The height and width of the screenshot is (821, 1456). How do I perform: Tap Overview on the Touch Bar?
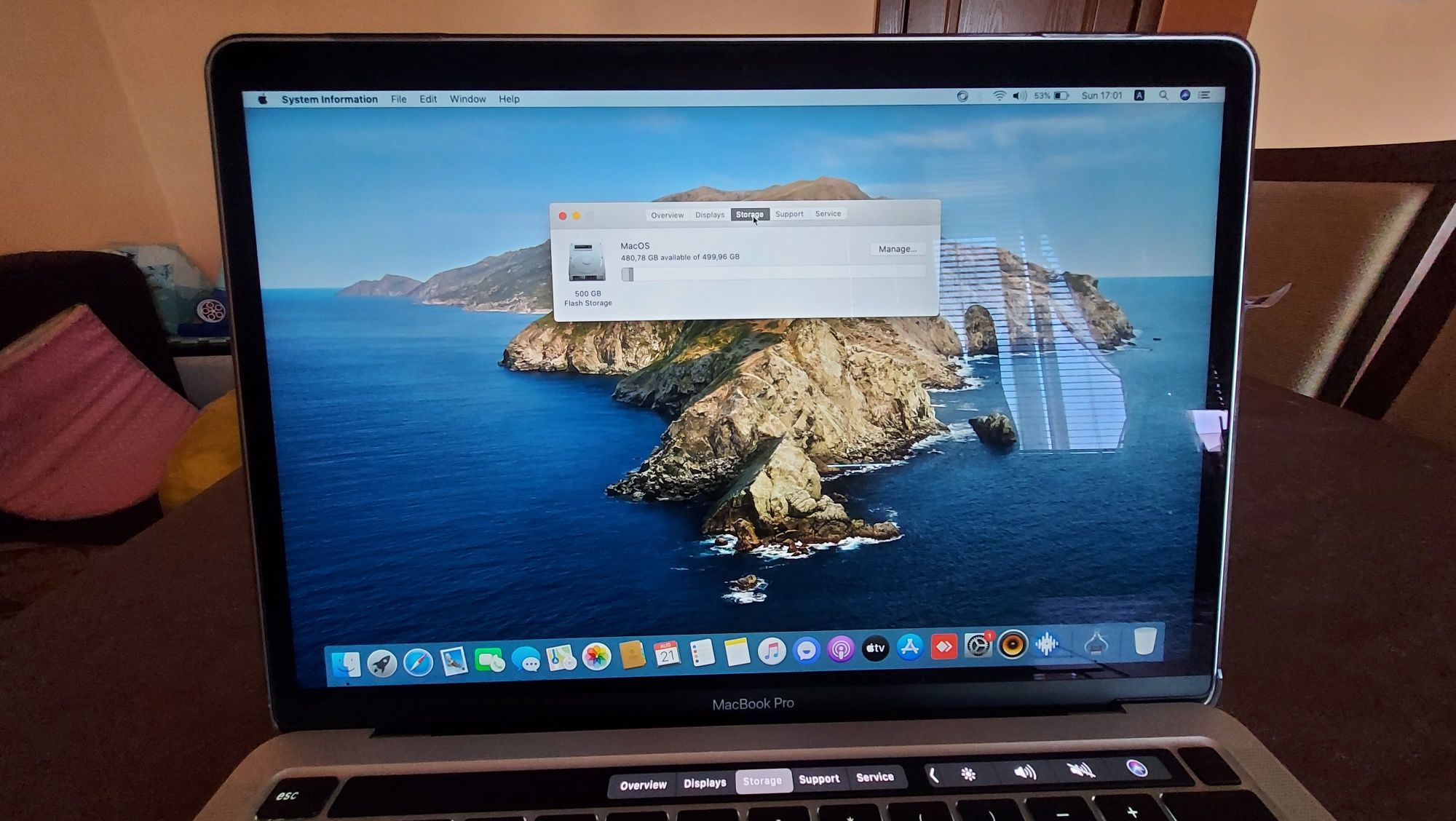pos(643,785)
